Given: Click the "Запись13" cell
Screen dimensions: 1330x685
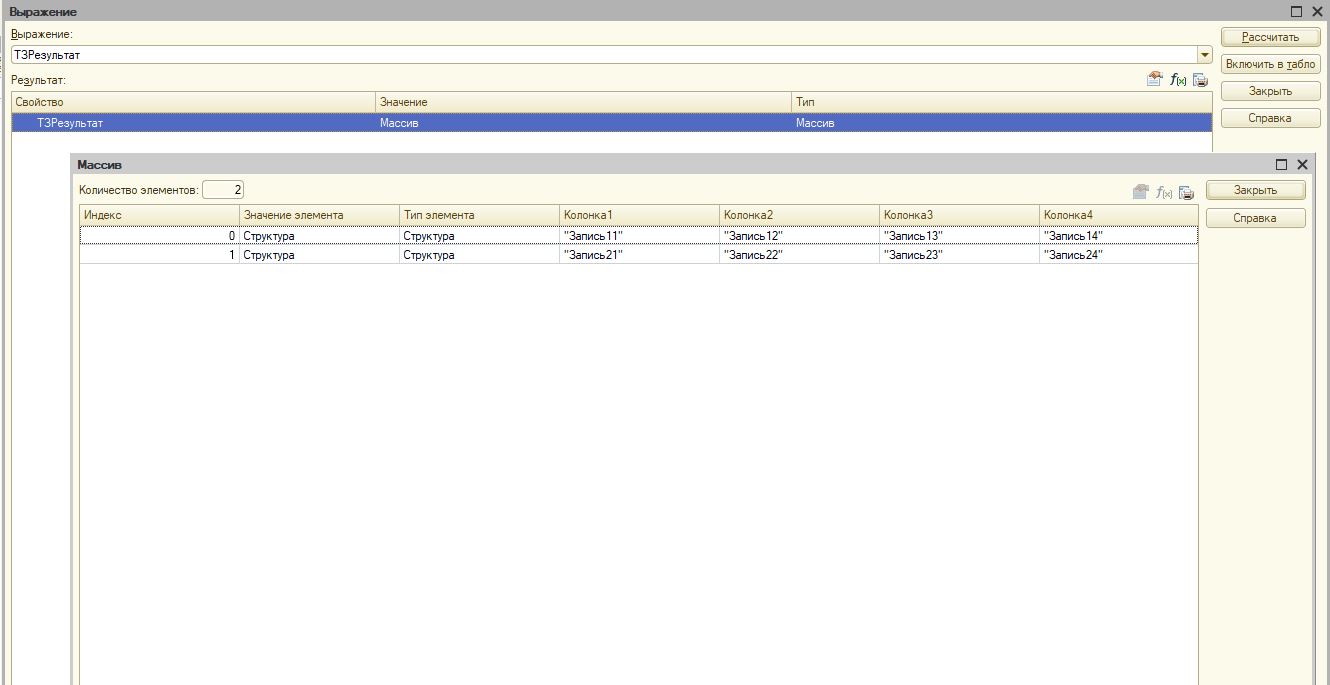Looking at the screenshot, I should 959,236.
